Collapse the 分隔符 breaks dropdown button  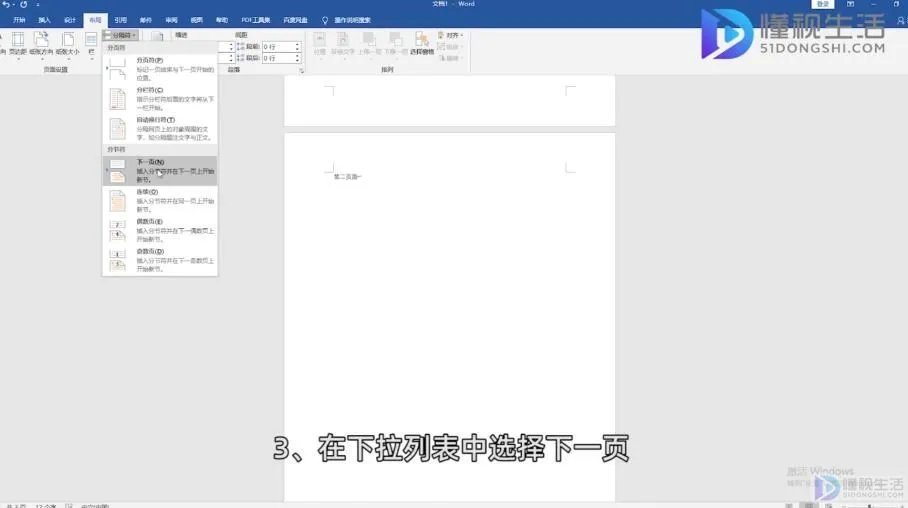coord(120,35)
